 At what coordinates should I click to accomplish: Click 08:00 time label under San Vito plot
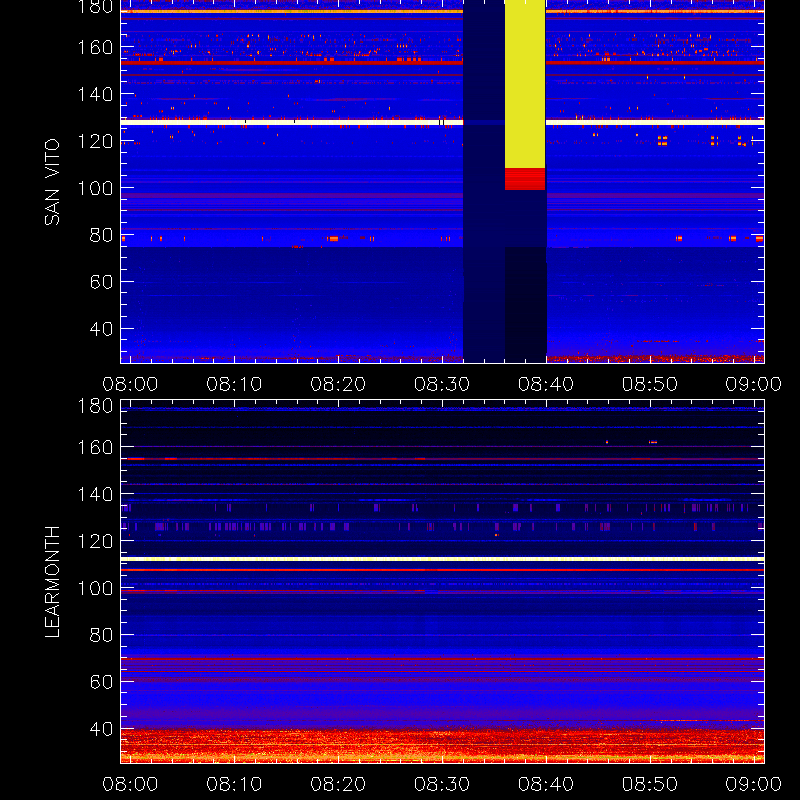pyautogui.click(x=130, y=384)
